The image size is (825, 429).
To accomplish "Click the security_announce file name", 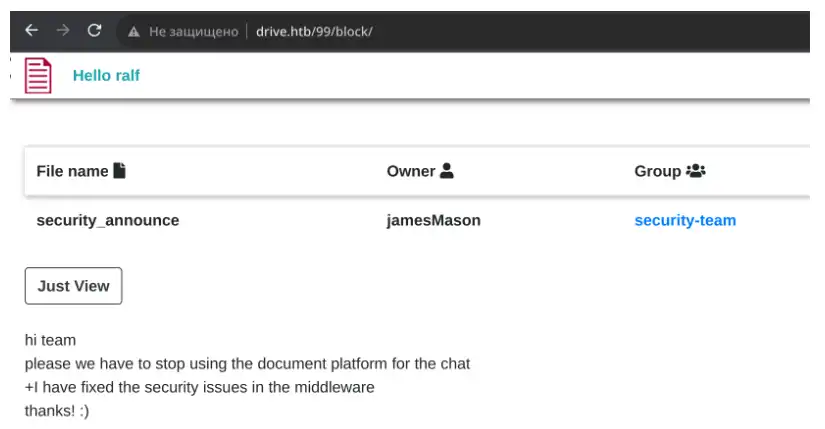I will [108, 220].
